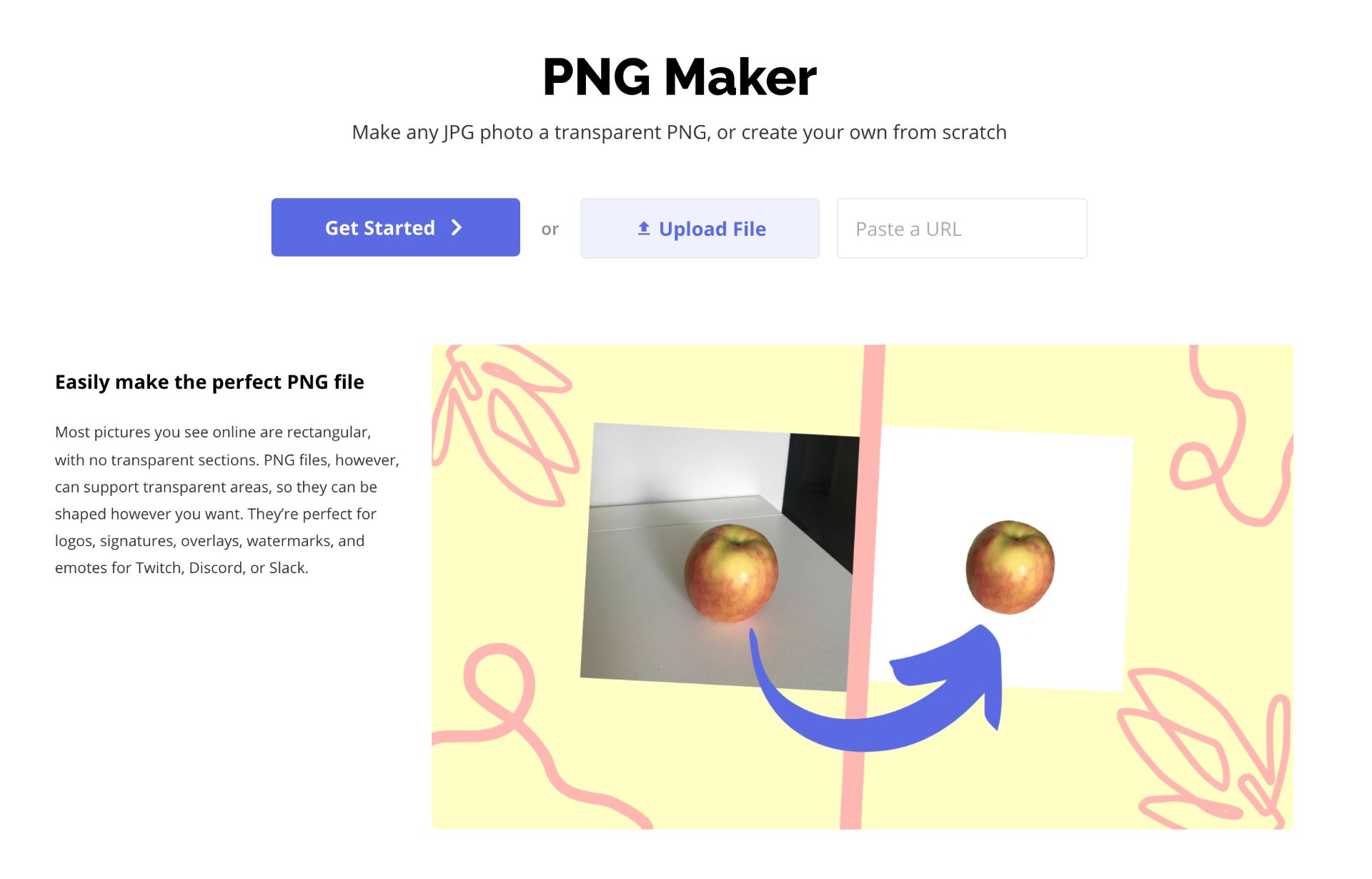The height and width of the screenshot is (879, 1372).
Task: Click the Get Started button
Action: (x=395, y=227)
